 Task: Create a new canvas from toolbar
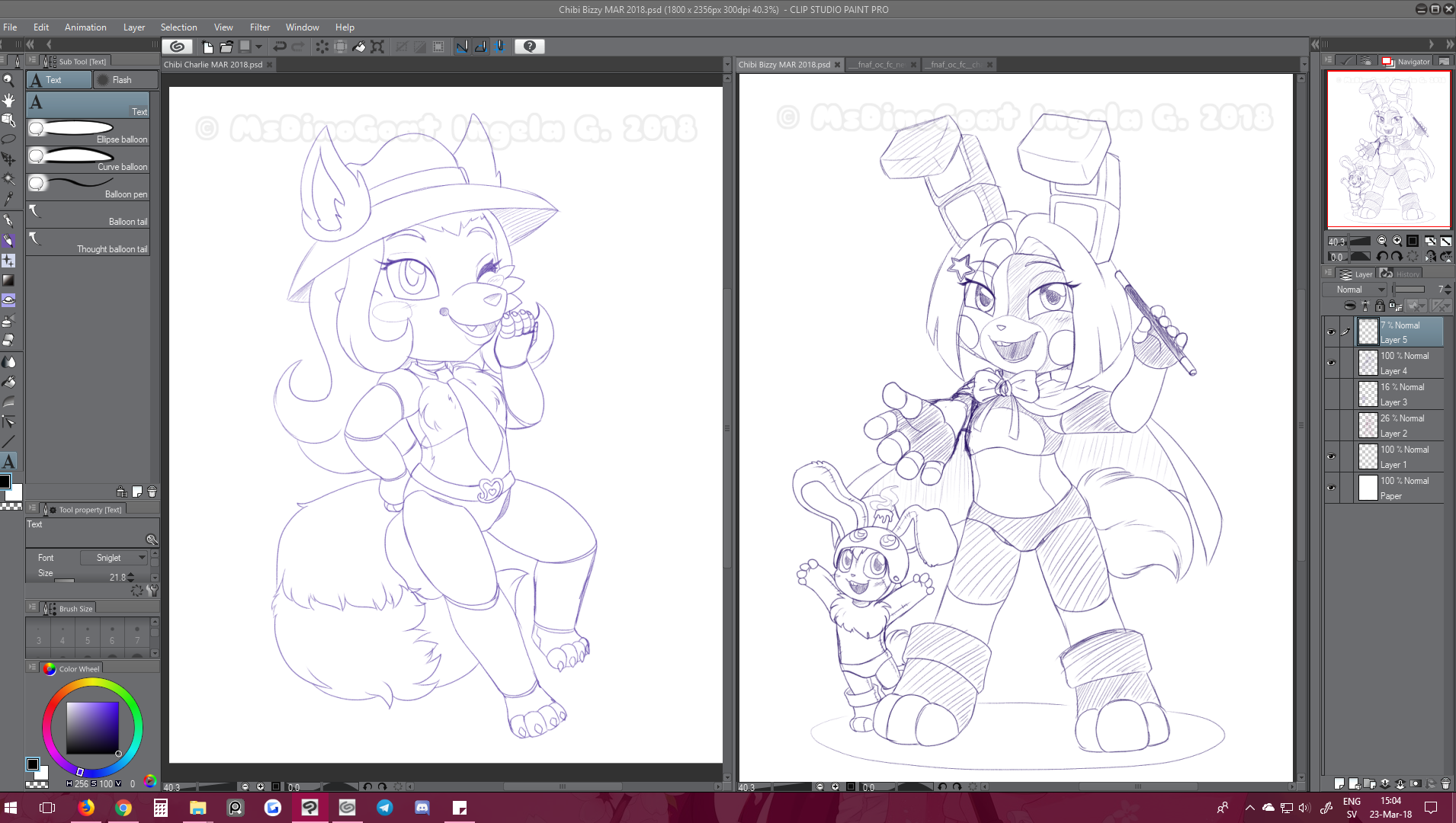[207, 46]
